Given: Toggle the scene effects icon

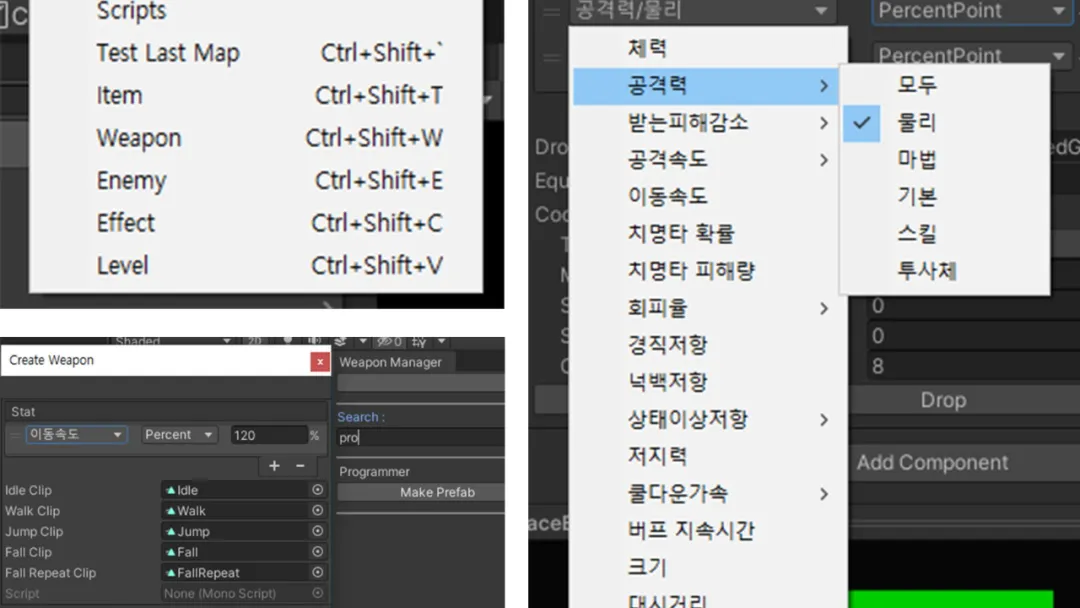Looking at the screenshot, I should [x=340, y=341].
